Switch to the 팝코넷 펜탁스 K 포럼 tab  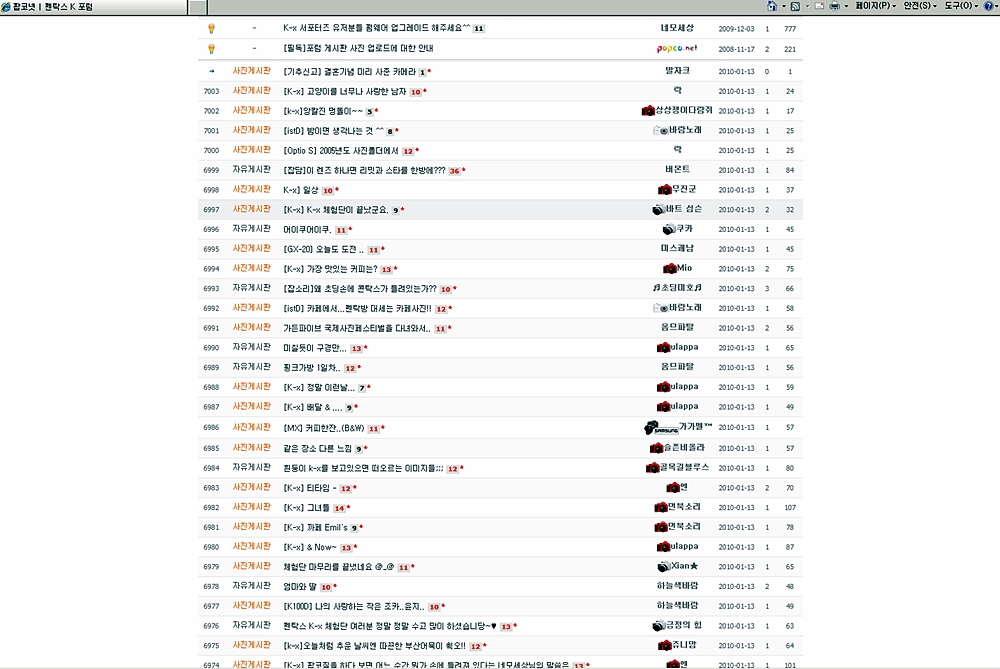point(48,7)
